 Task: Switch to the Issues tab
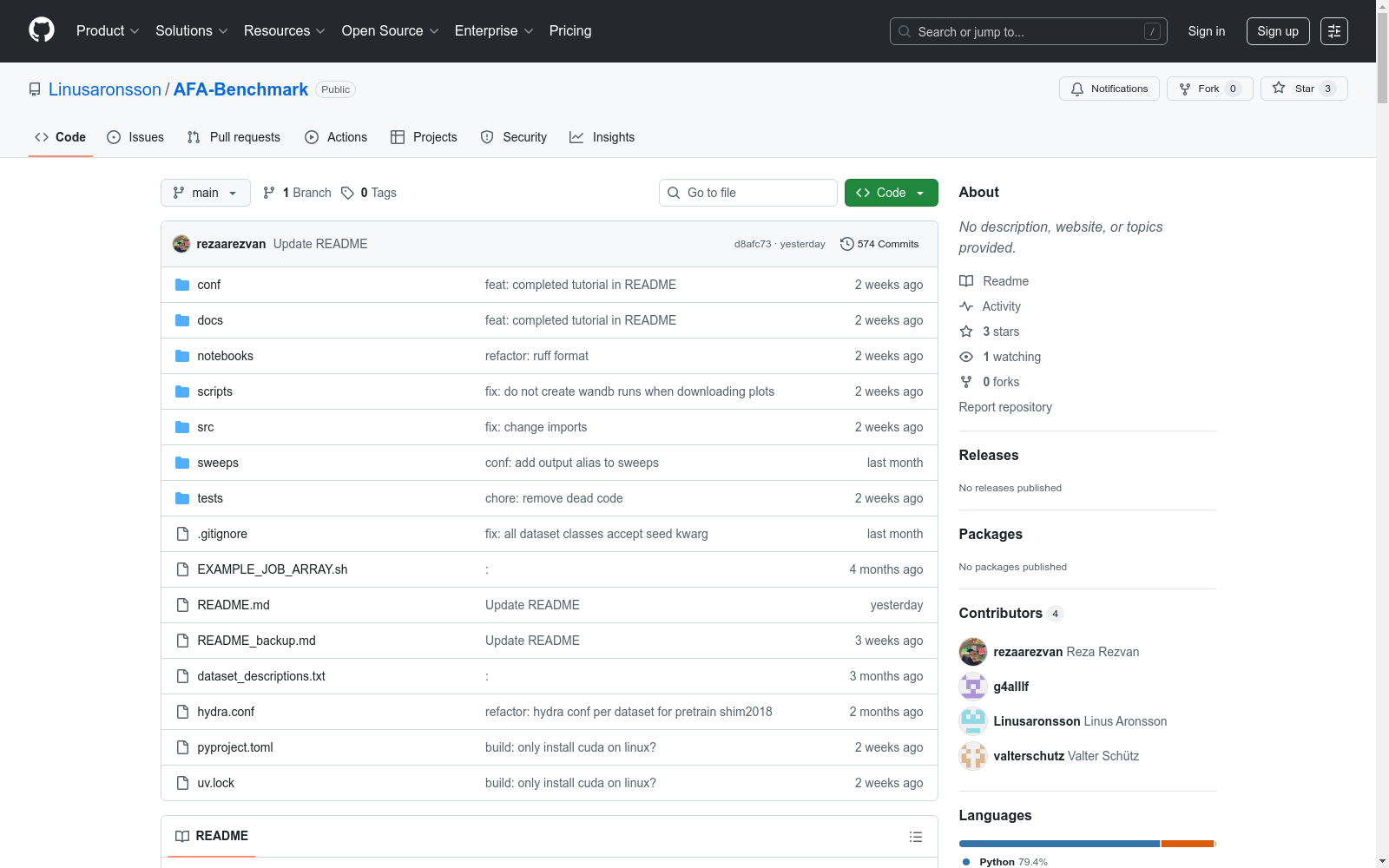[x=135, y=137]
